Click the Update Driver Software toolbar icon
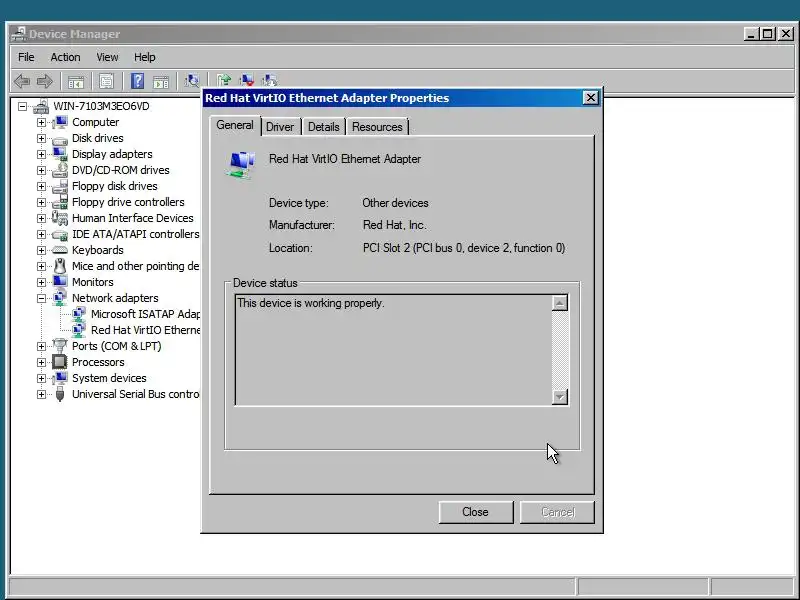The height and width of the screenshot is (600, 800). pos(223,80)
